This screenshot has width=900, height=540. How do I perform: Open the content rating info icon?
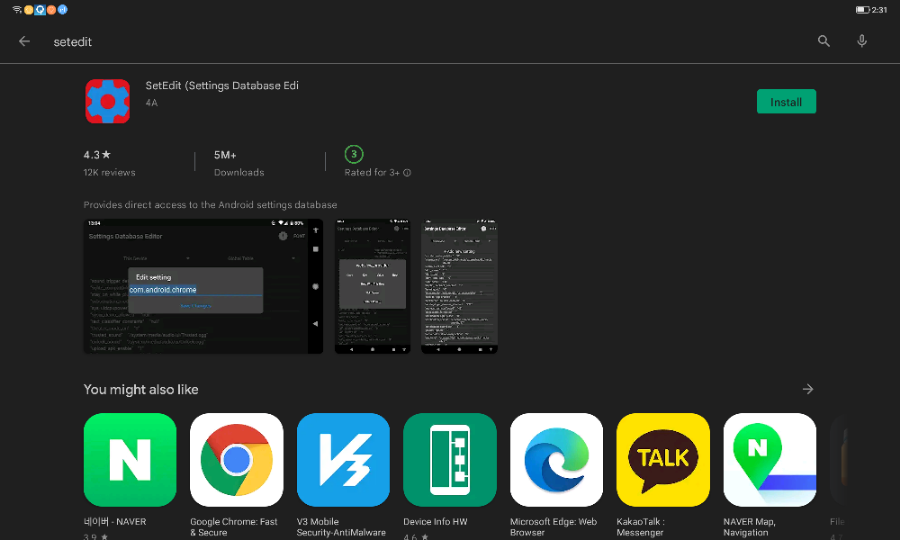(407, 173)
